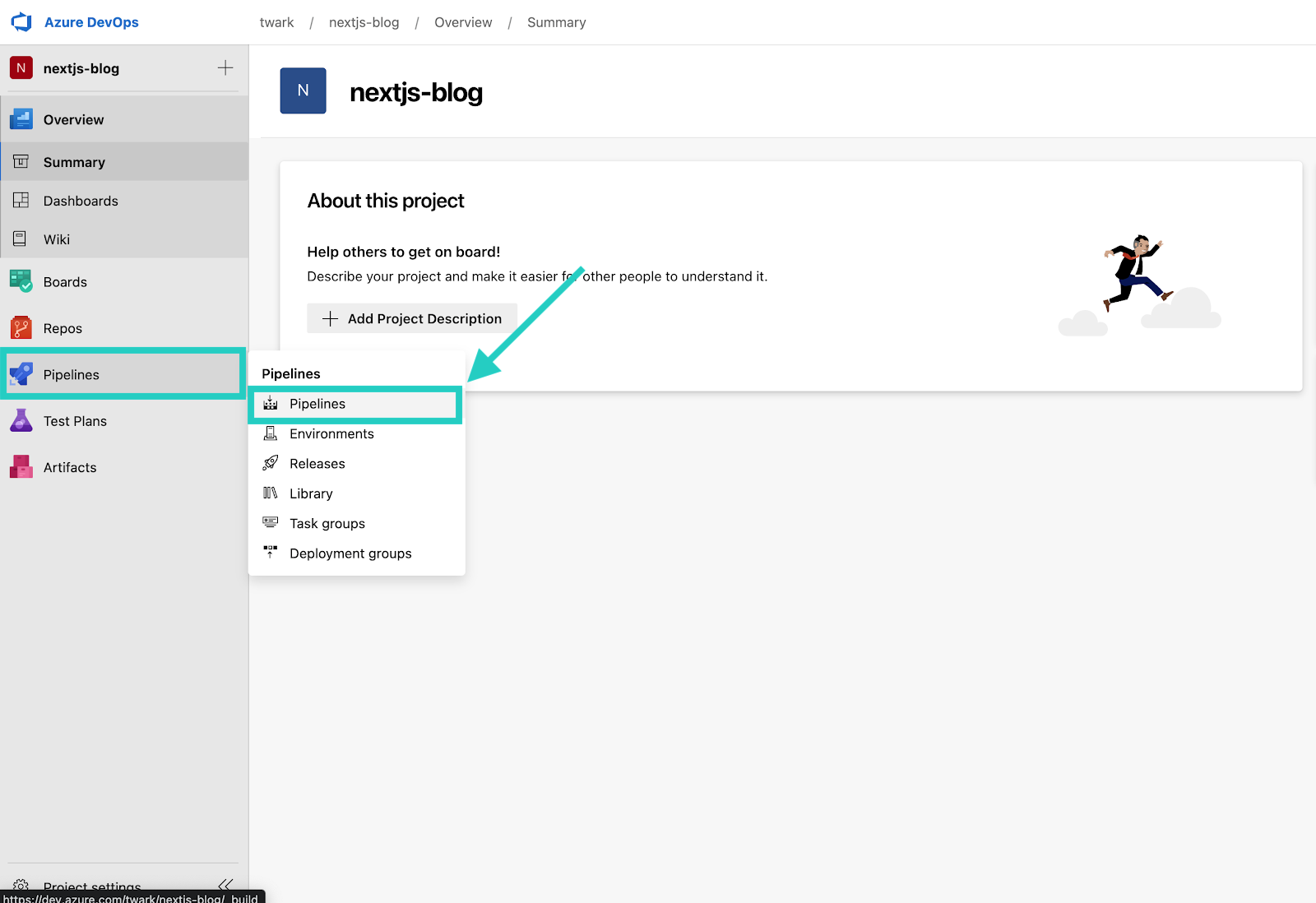The width and height of the screenshot is (1316, 903).
Task: Click the nextjs-blog page title
Action: [416, 92]
